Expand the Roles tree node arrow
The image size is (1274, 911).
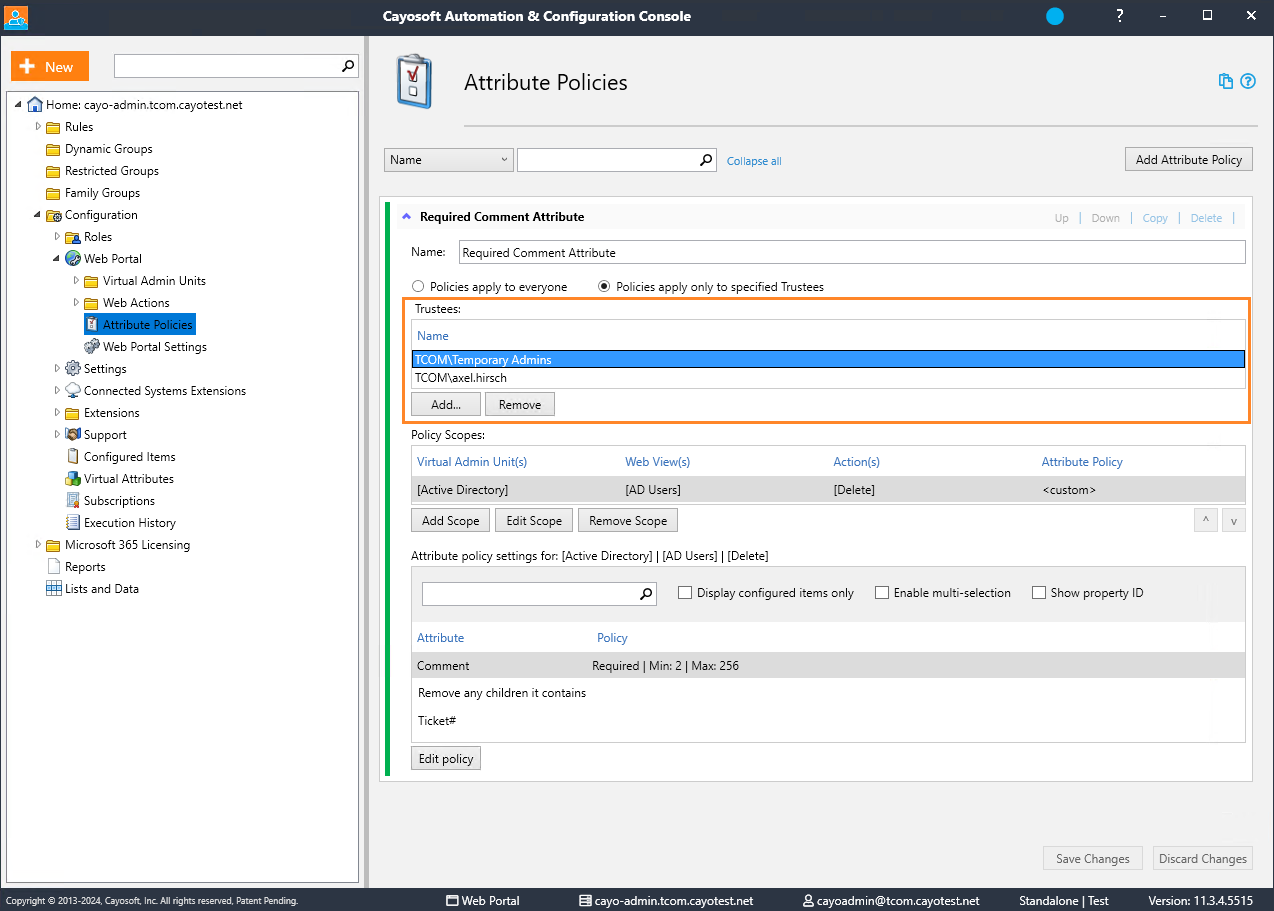[x=57, y=237]
